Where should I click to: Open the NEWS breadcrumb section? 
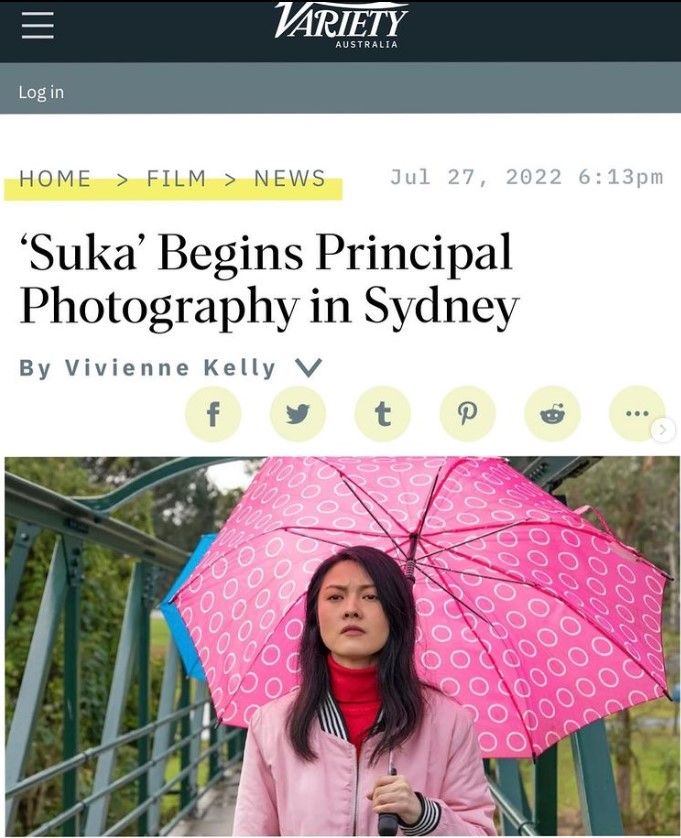click(290, 179)
